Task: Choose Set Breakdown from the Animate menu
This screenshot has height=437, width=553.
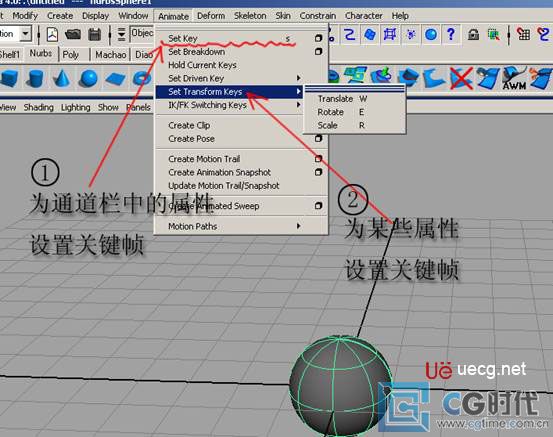Action: pyautogui.click(x=241, y=51)
